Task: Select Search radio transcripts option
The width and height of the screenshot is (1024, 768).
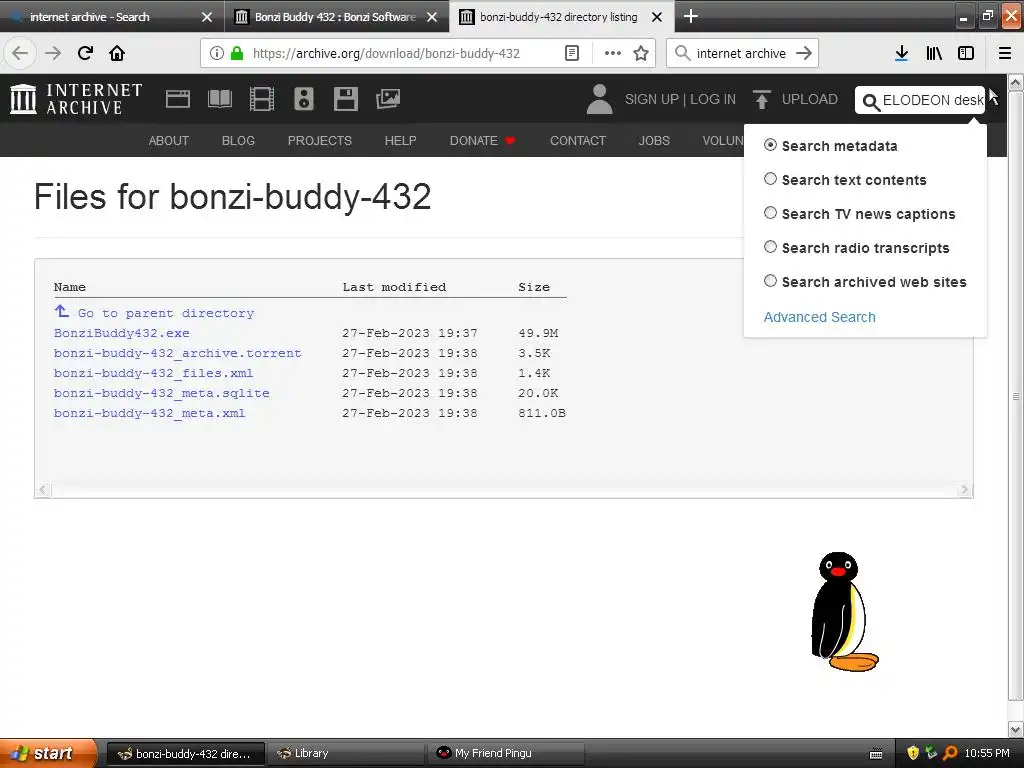Action: [771, 247]
